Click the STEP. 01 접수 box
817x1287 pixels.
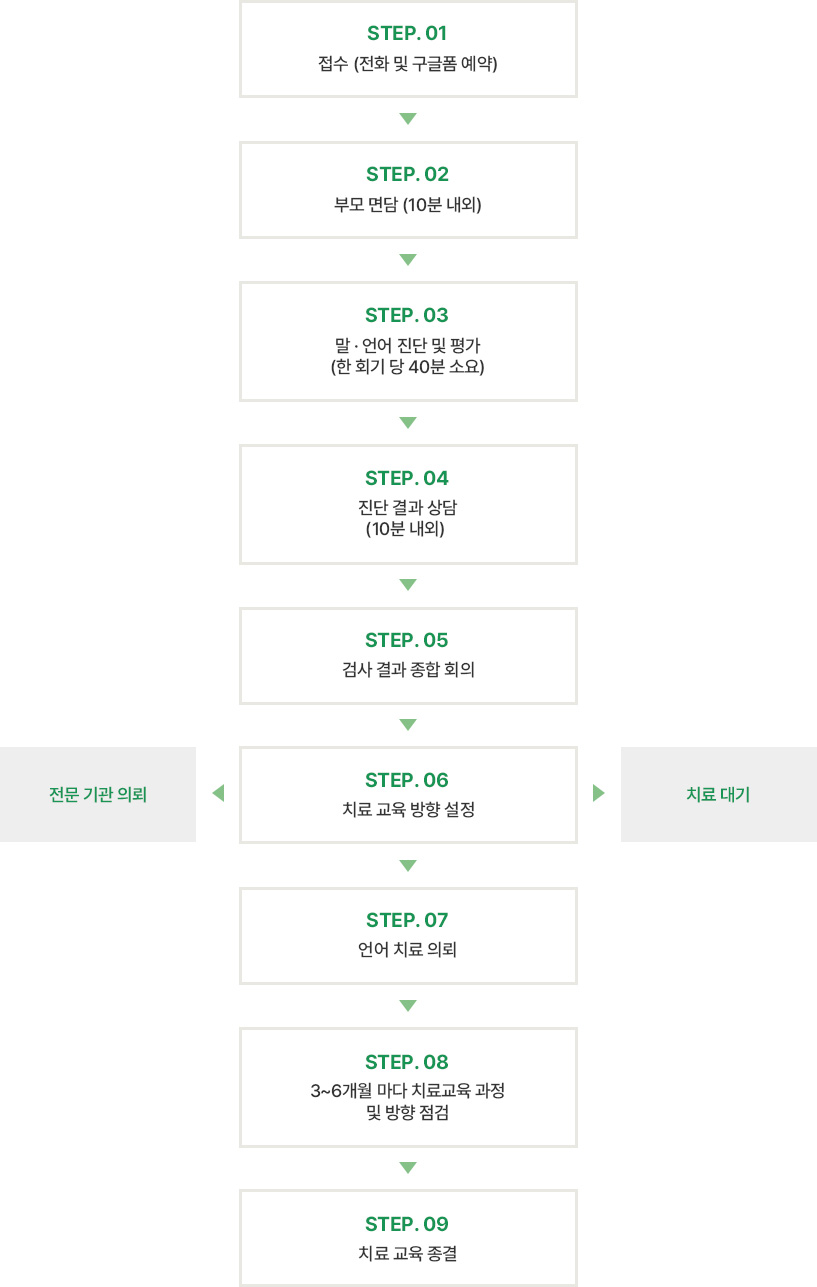[x=408, y=49]
